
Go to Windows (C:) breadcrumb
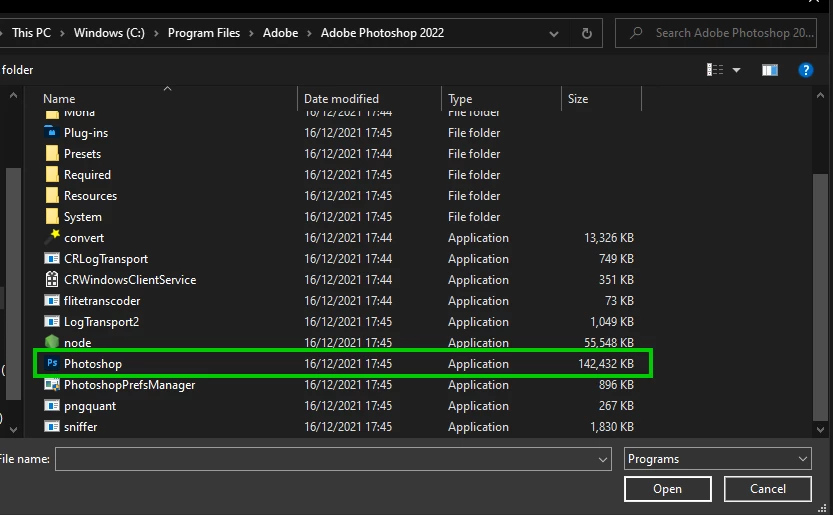[x=109, y=33]
